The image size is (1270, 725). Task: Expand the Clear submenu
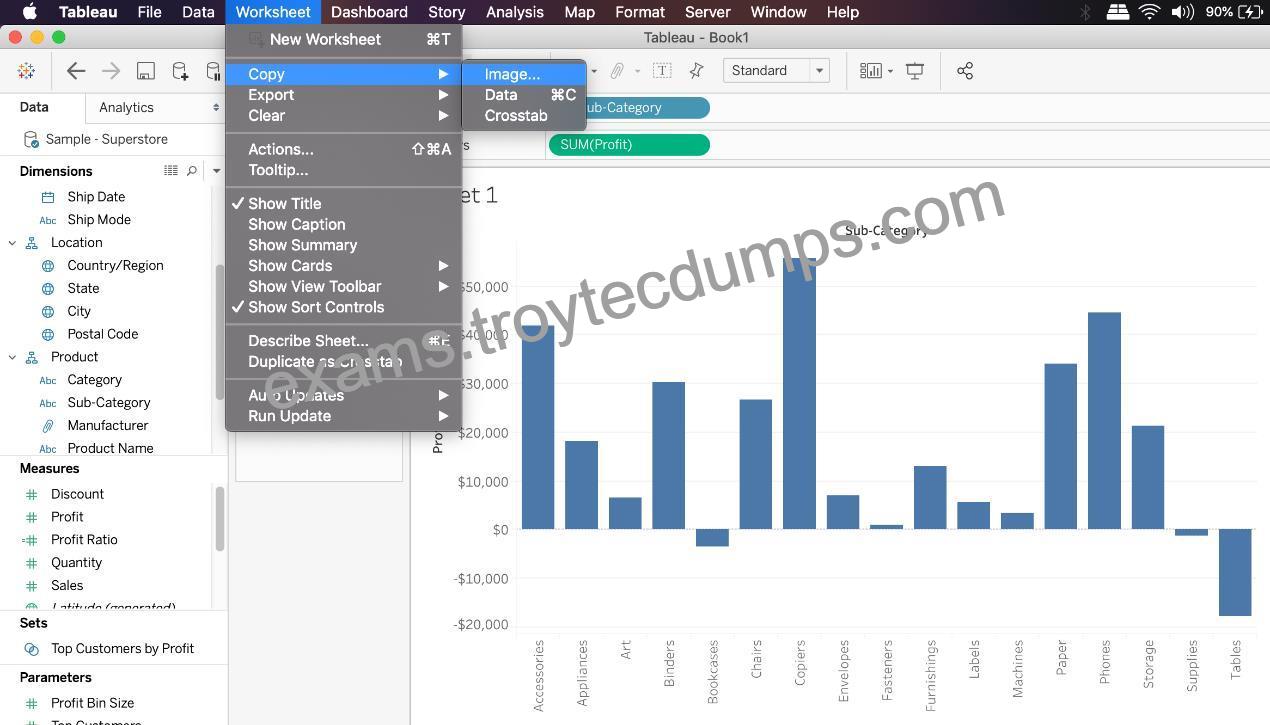coord(344,116)
